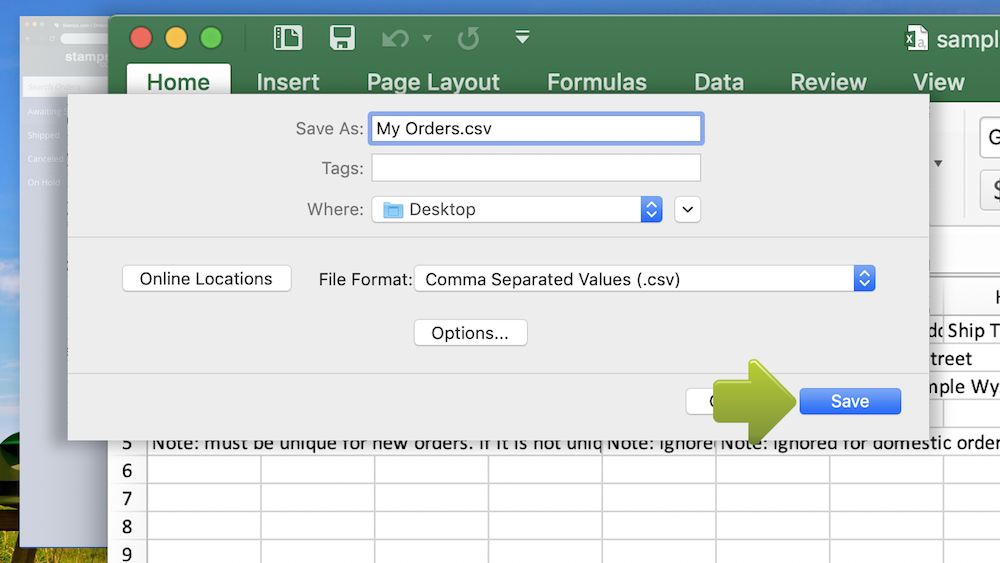
Task: Click the Online Locations button
Action: click(207, 279)
